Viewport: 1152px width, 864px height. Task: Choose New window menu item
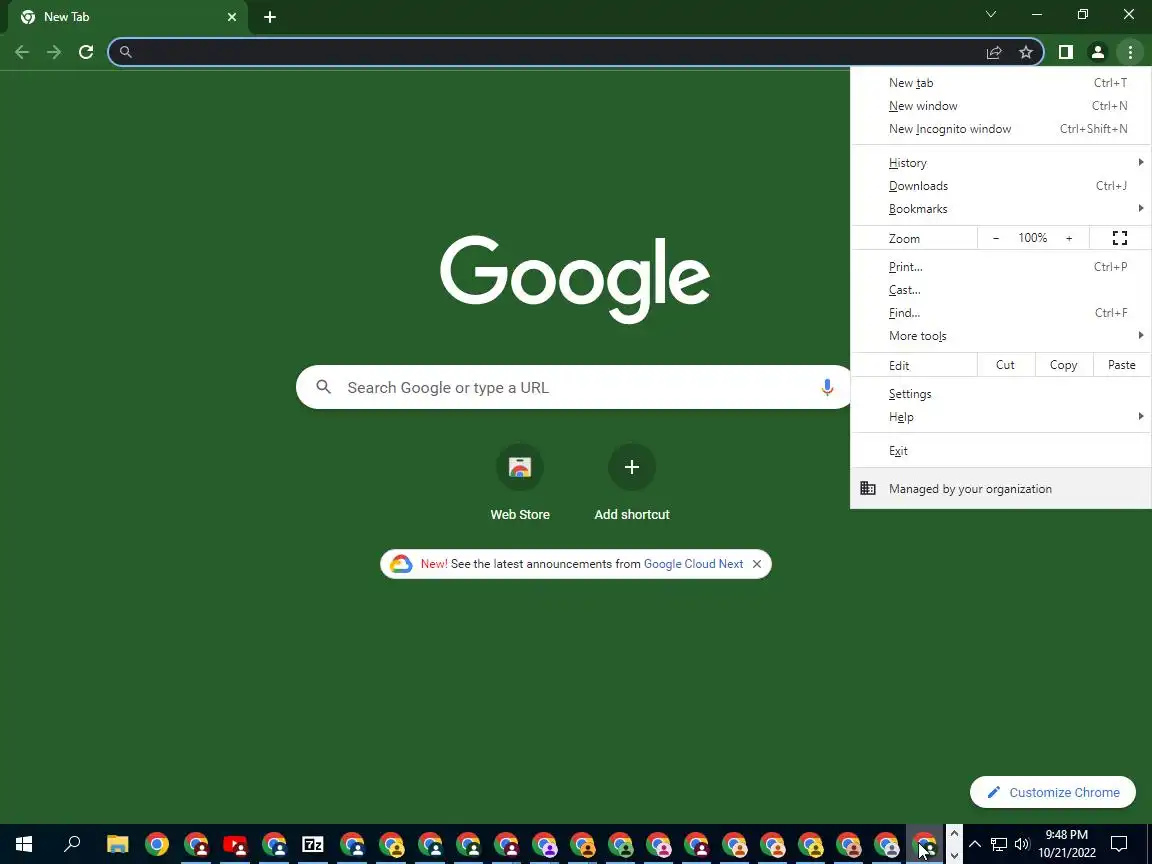tap(1001, 106)
